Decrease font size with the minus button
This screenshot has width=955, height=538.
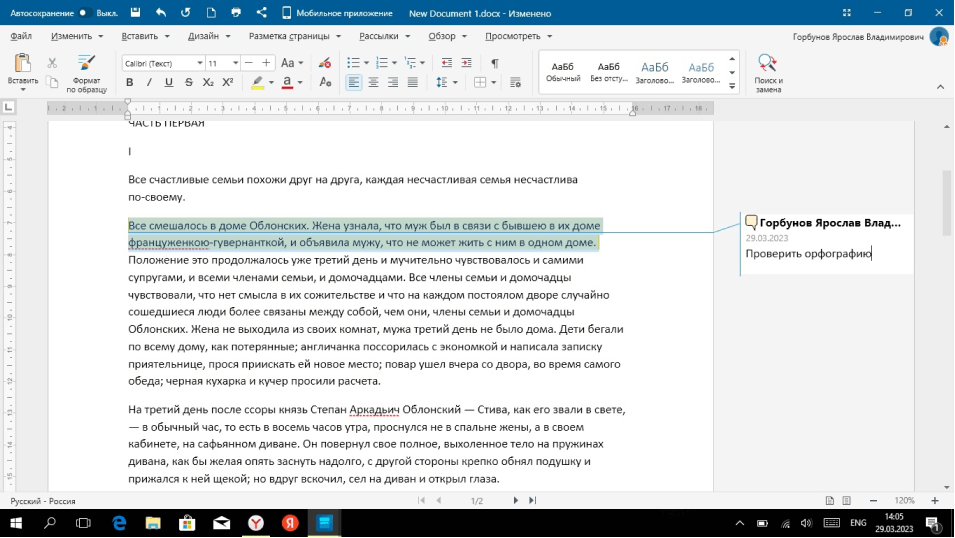(x=248, y=63)
